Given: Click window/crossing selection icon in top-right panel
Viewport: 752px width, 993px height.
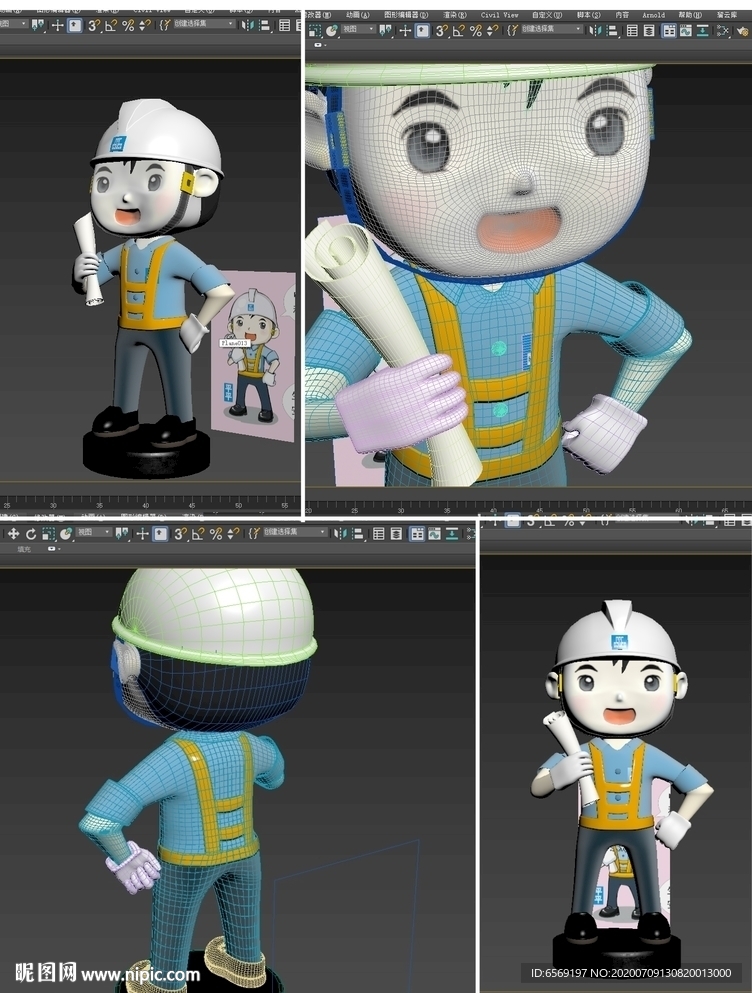Looking at the screenshot, I should pyautogui.click(x=315, y=30).
